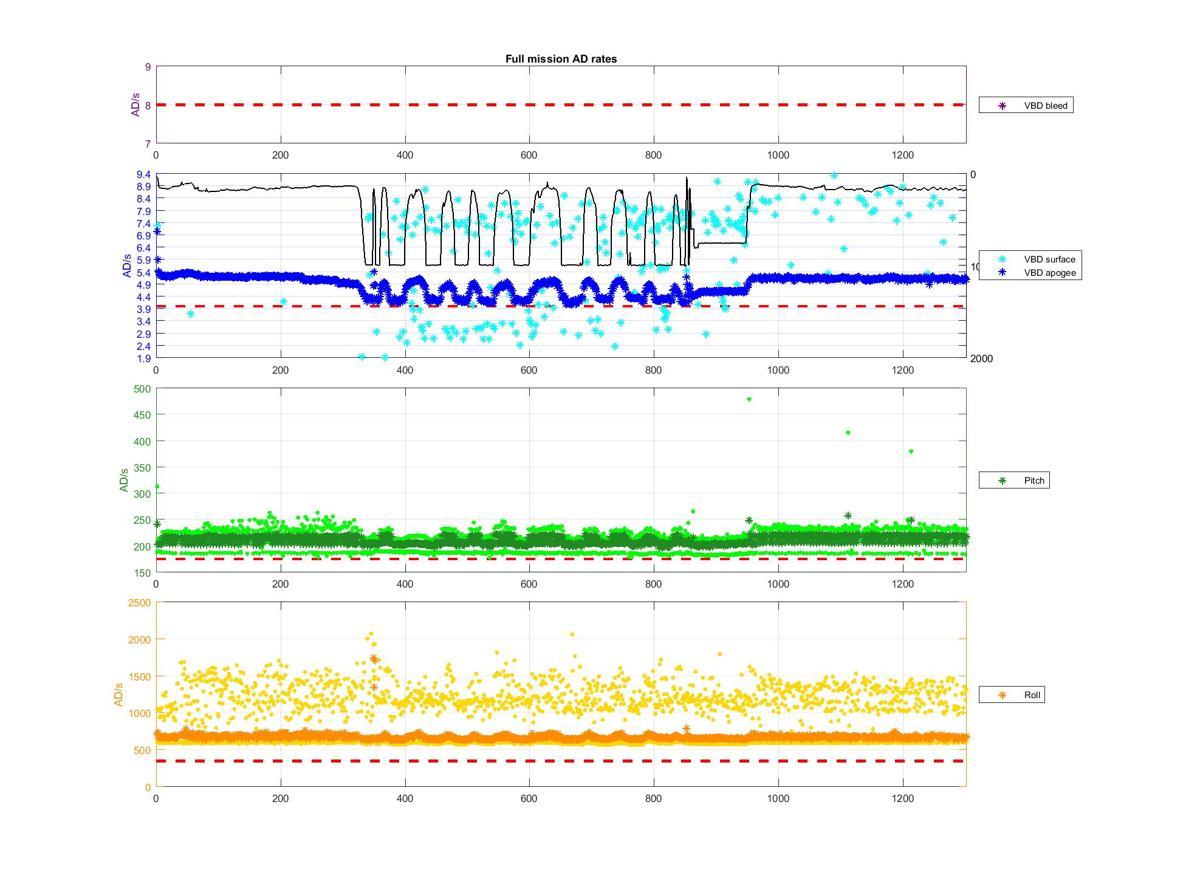This screenshot has width=1200, height=885.
Task: Click the green star marker in Pitch legend
Action: 1002,481
